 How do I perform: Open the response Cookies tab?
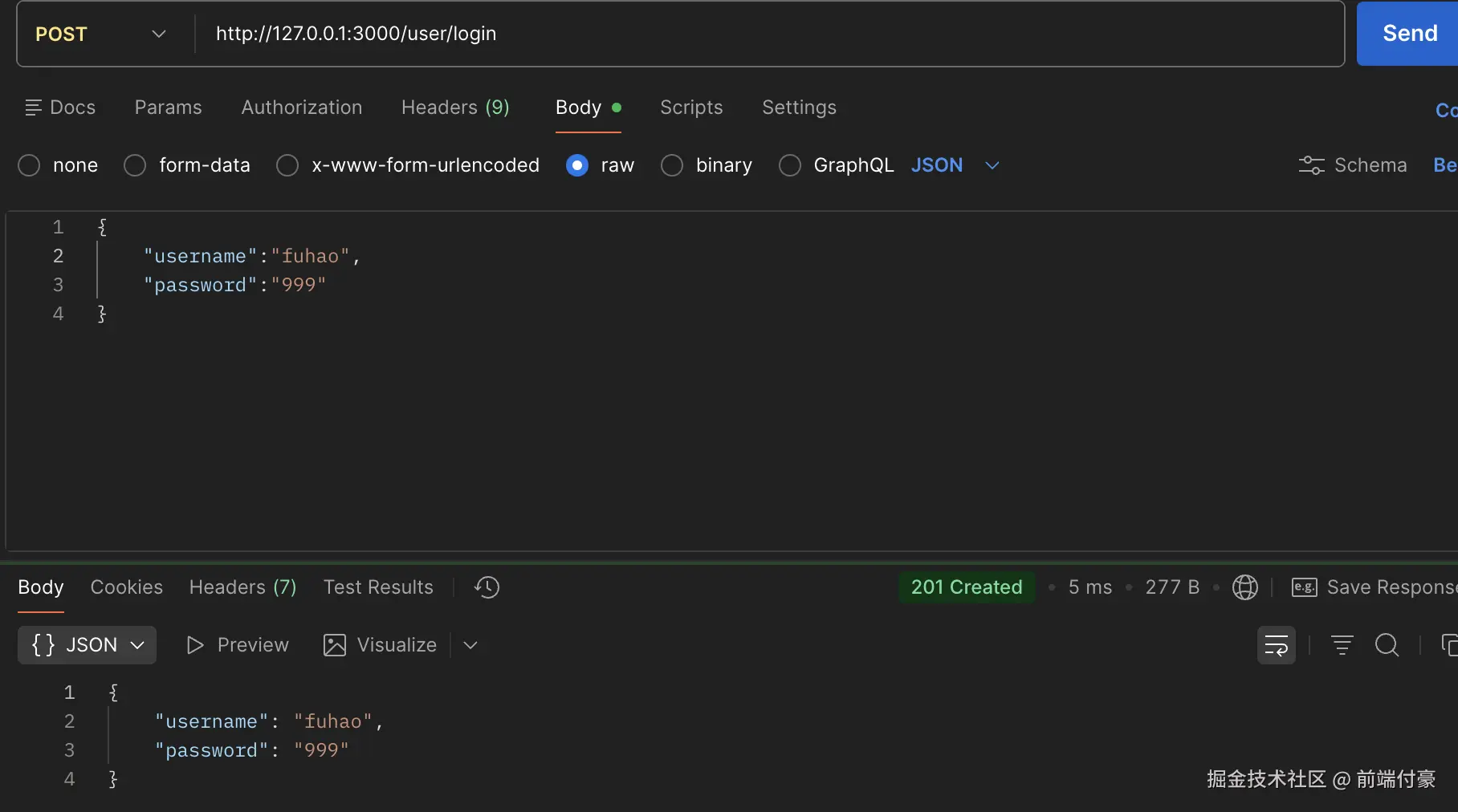tap(126, 587)
